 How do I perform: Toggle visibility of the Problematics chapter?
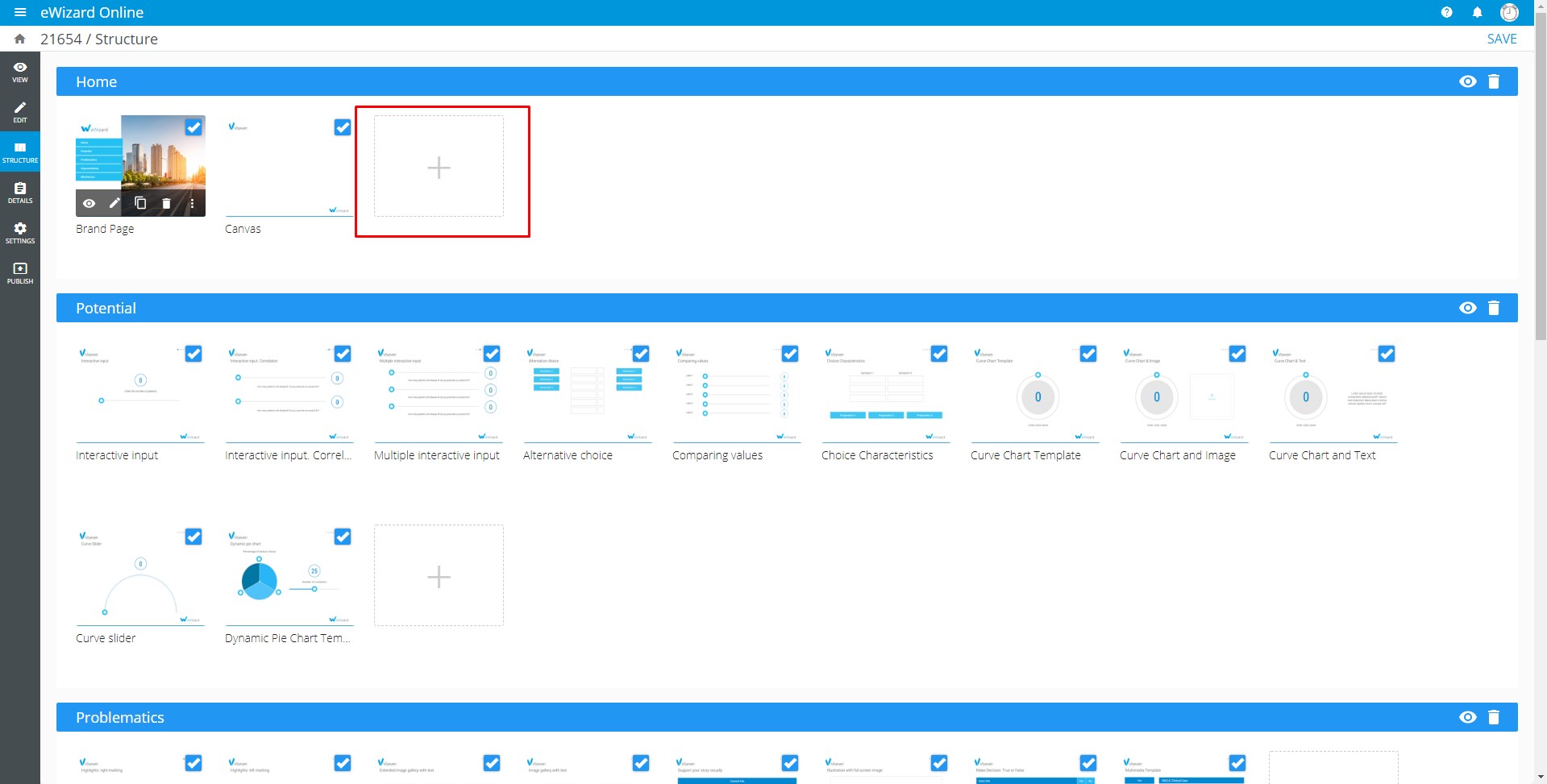click(x=1467, y=717)
